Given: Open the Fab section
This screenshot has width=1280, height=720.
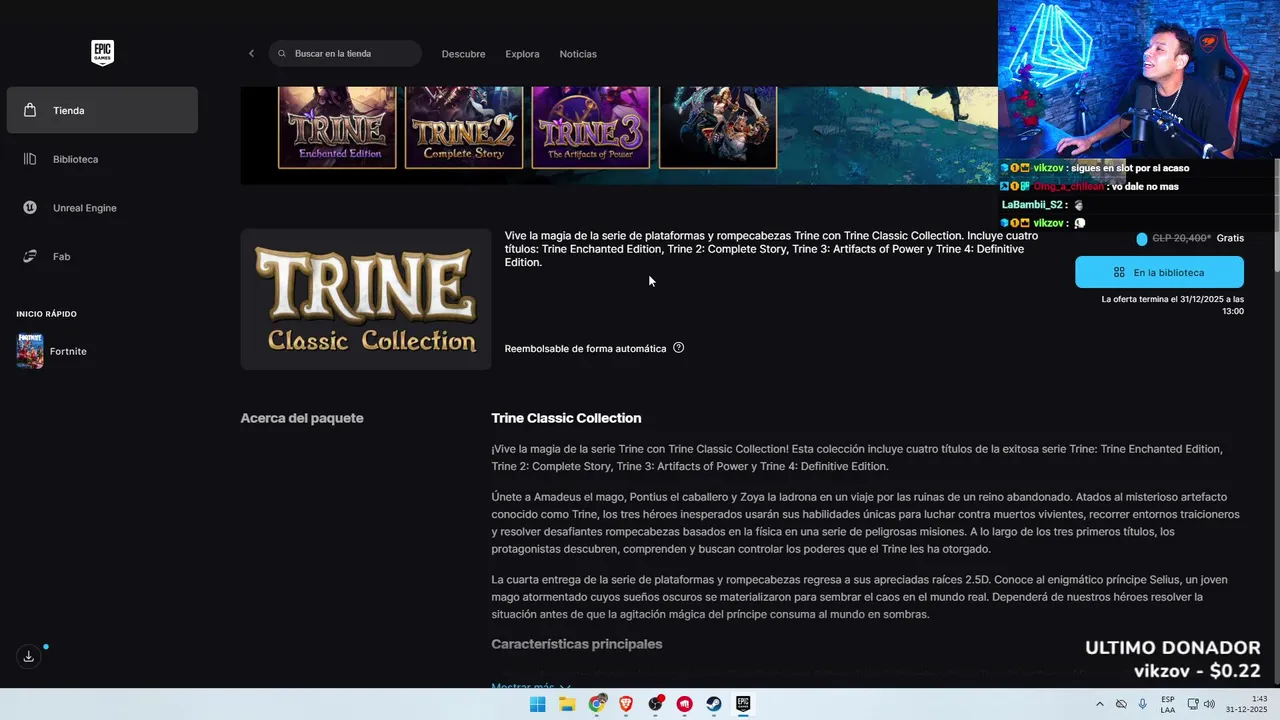Looking at the screenshot, I should click(102, 257).
